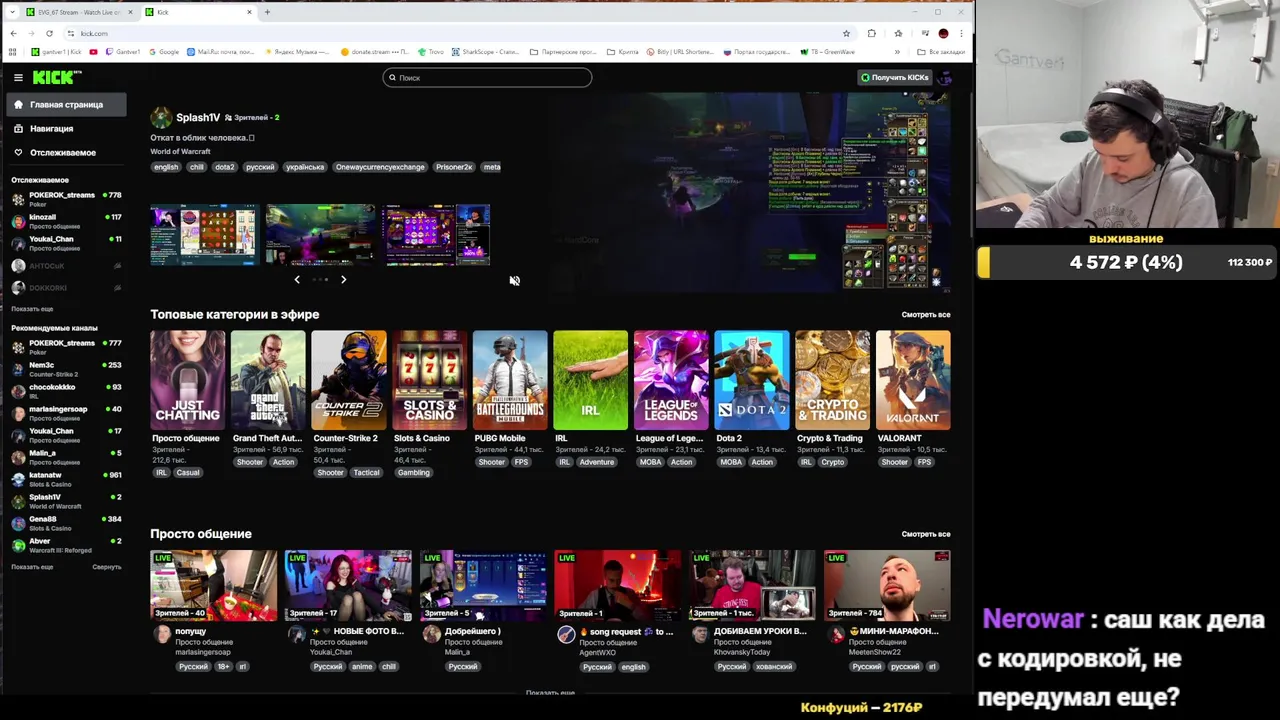Expand recommended channels Показать еще
This screenshot has width=1280, height=720.
click(x=32, y=567)
